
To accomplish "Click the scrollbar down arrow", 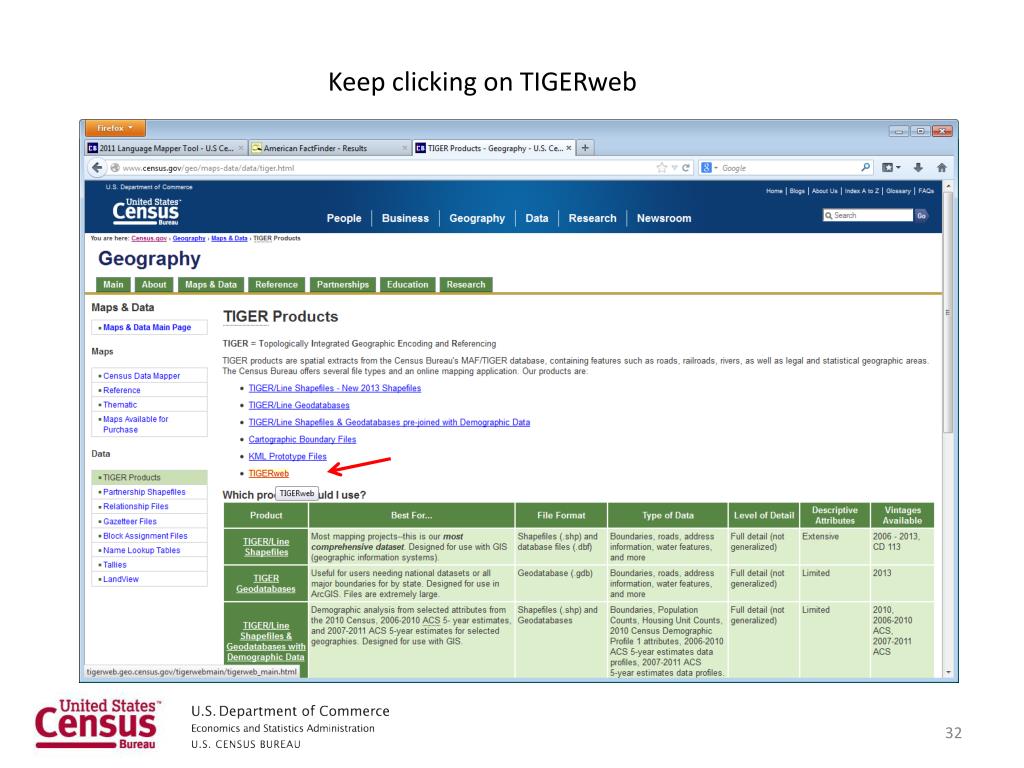I will 948,672.
